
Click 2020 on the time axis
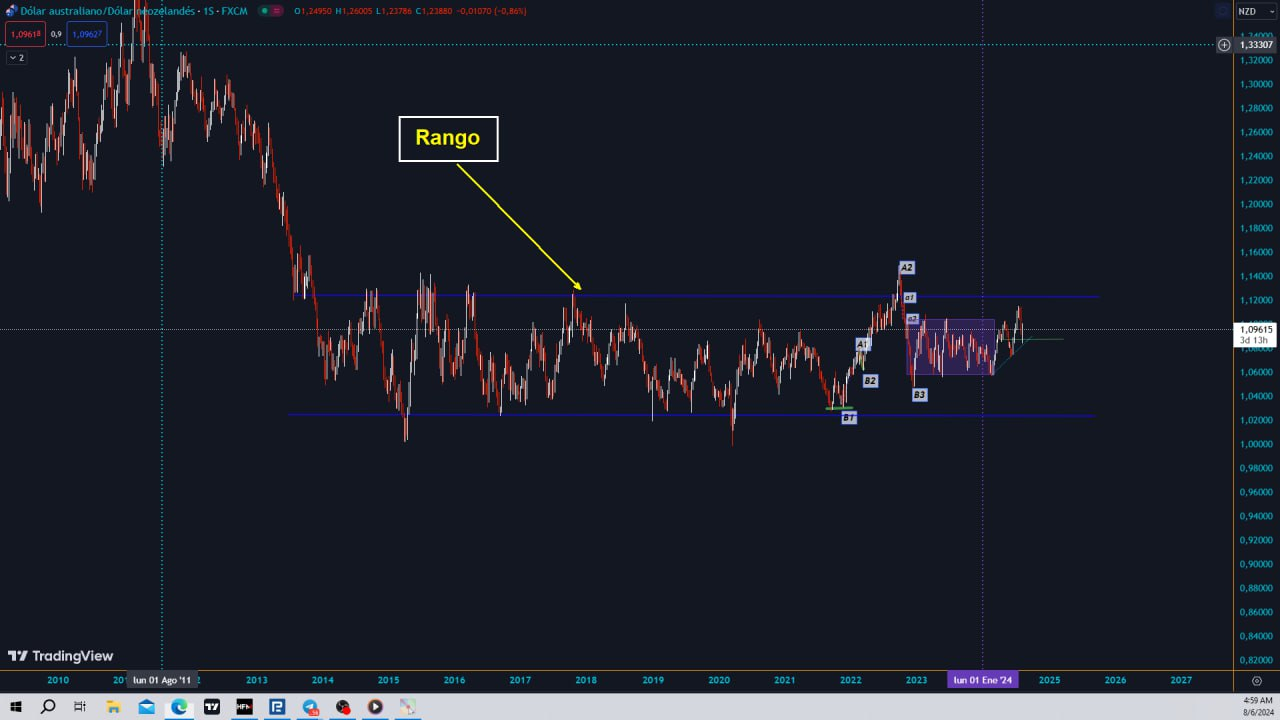click(719, 680)
